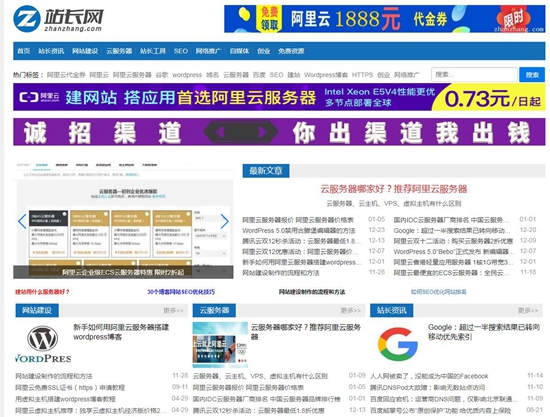The width and height of the screenshot is (550, 417).
Task: Click 更多>> in the 云服务器 section
Action: (350, 310)
